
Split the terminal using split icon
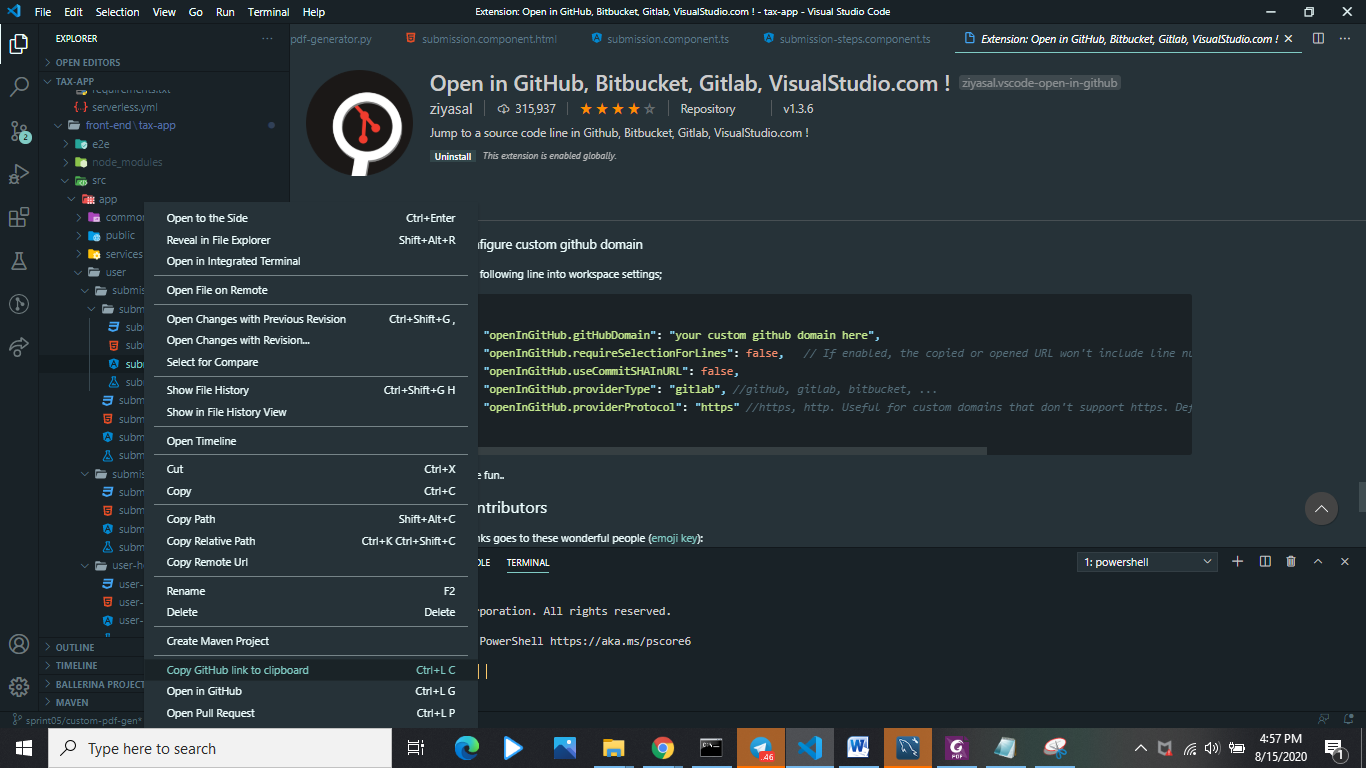tap(1265, 562)
